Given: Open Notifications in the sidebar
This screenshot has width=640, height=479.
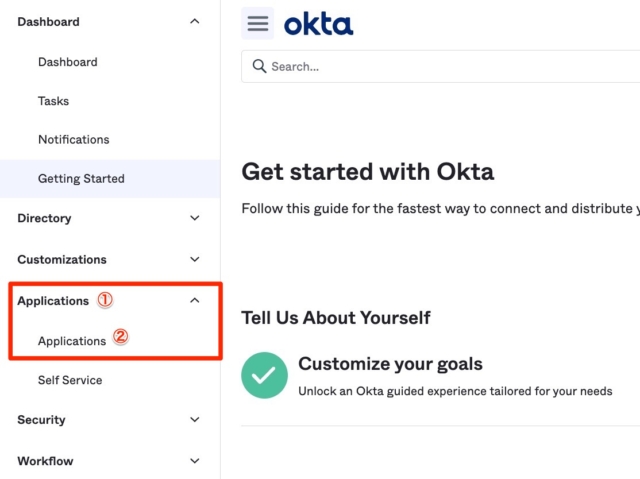Looking at the screenshot, I should coord(73,140).
